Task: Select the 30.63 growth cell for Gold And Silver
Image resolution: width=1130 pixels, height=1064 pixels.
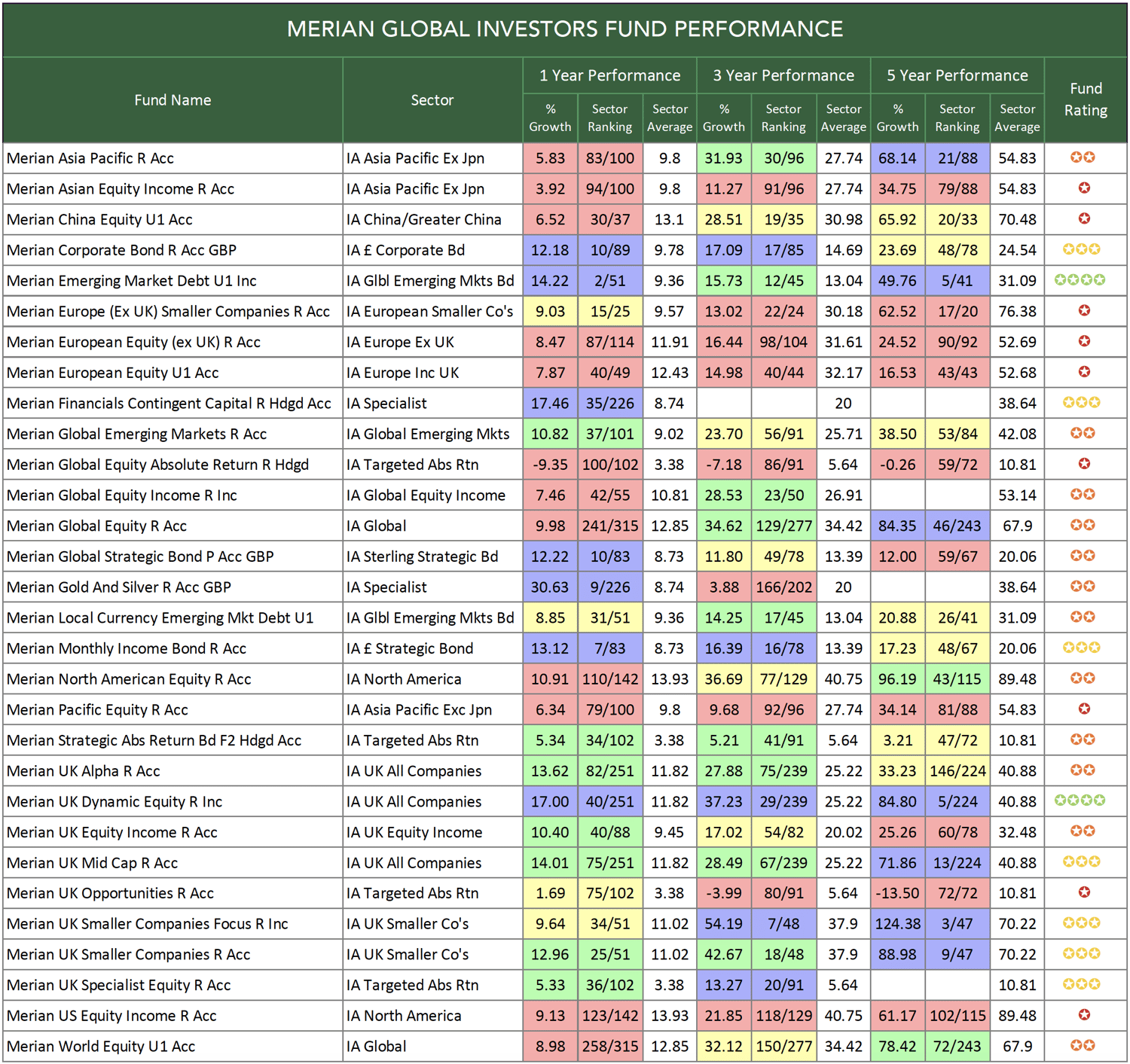Action: pyautogui.click(x=550, y=587)
